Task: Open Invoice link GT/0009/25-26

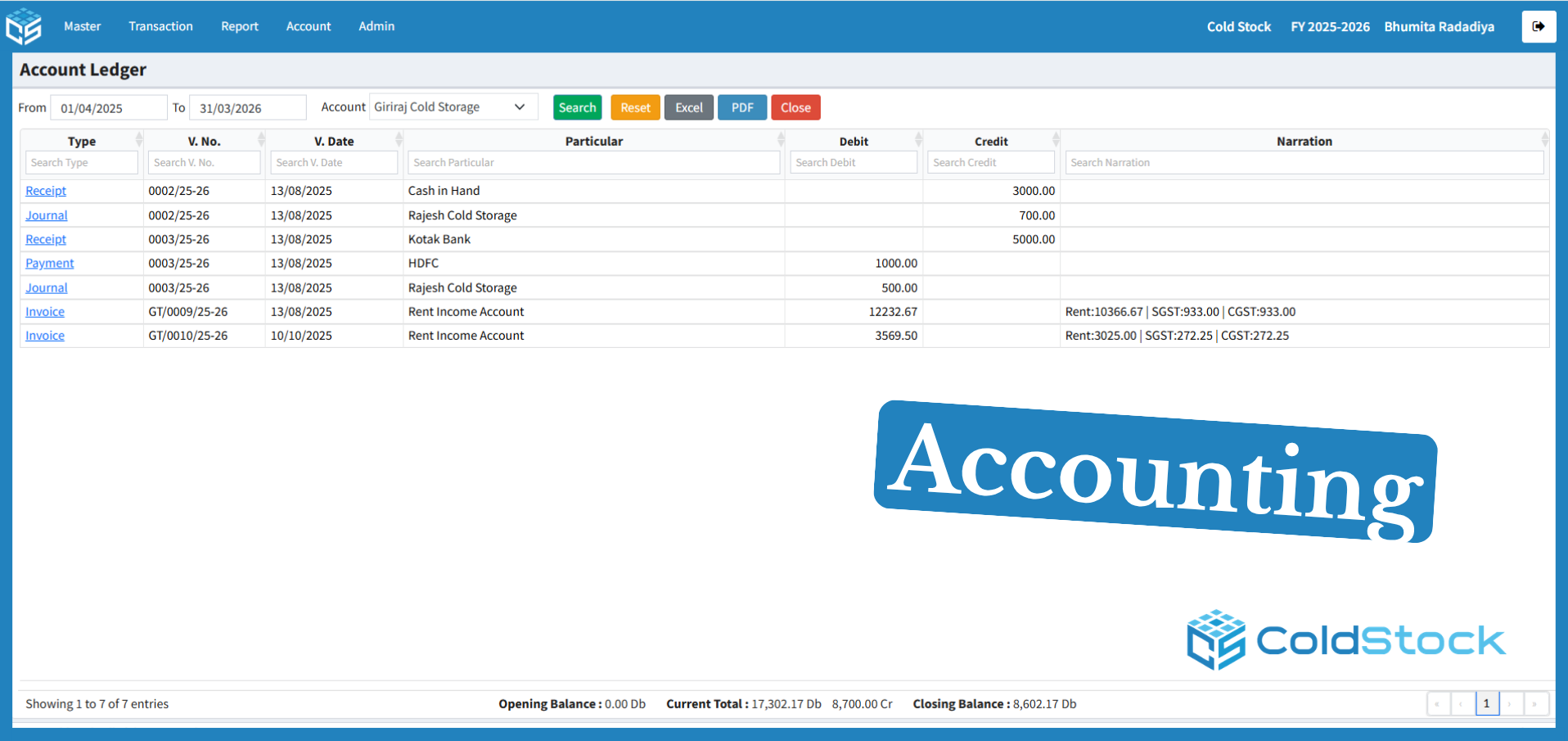Action: 45,311
